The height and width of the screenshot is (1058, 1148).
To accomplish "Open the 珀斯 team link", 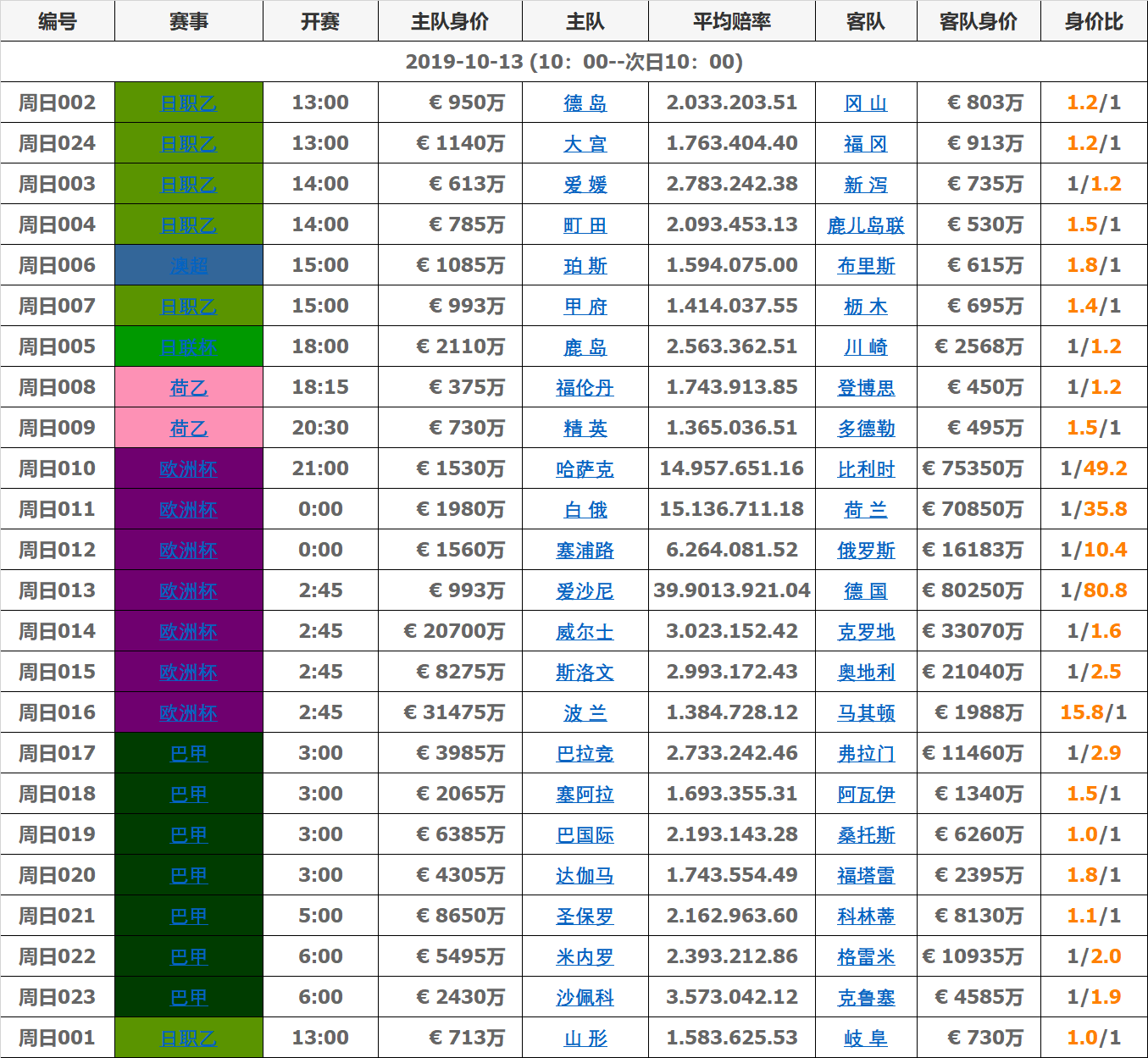I will point(585,266).
